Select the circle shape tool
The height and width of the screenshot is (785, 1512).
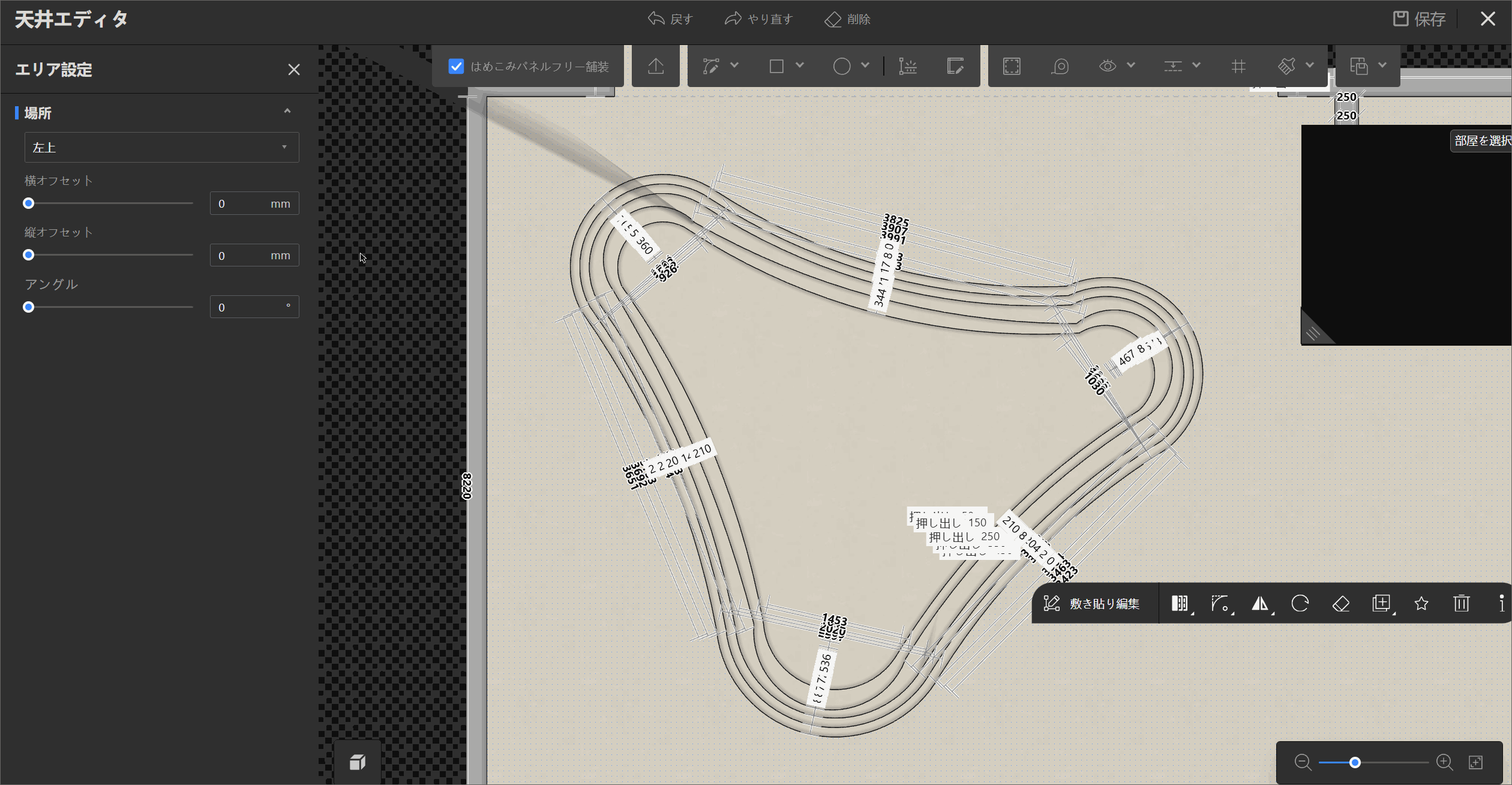click(x=842, y=66)
